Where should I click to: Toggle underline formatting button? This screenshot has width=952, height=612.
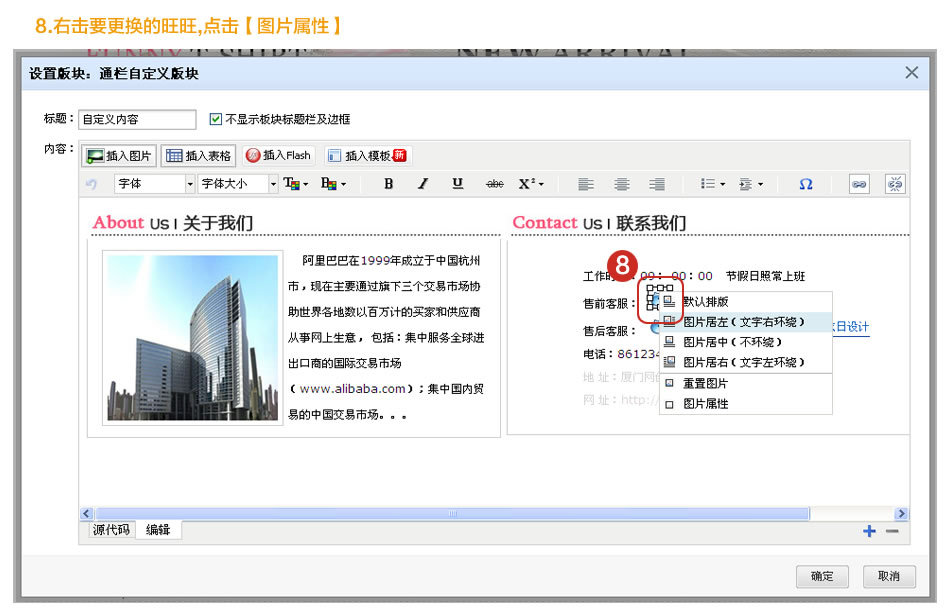pos(458,184)
